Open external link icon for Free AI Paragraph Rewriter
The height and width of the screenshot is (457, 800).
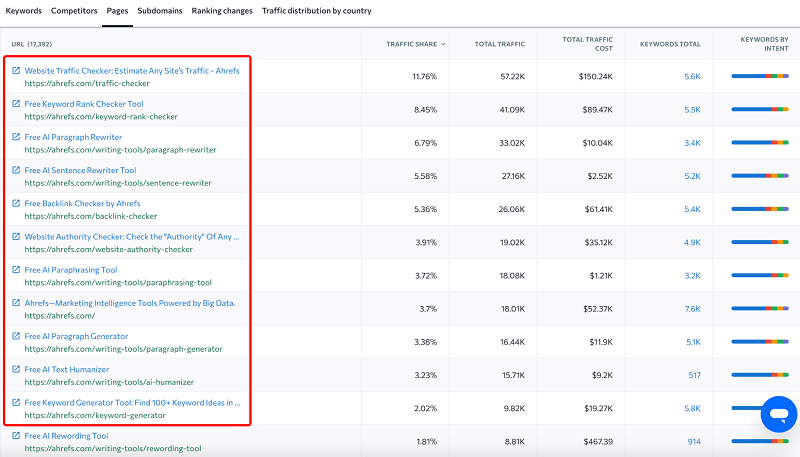(x=16, y=137)
